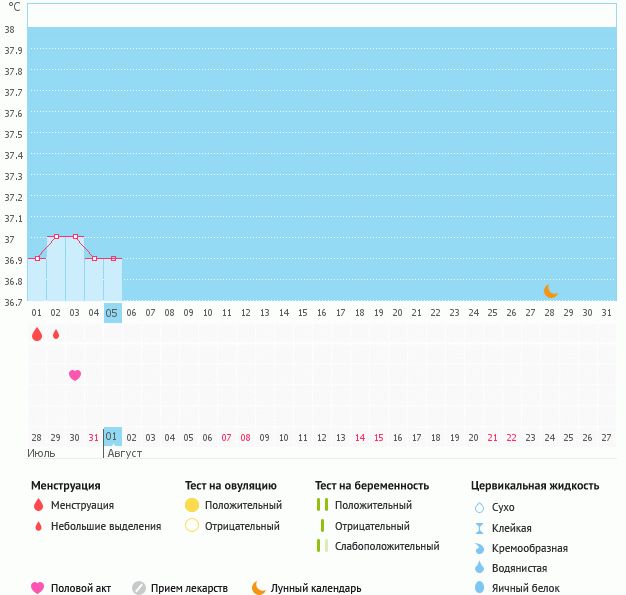Click the positive ovulation test yellow circle
The height and width of the screenshot is (595, 626).
pyautogui.click(x=192, y=505)
